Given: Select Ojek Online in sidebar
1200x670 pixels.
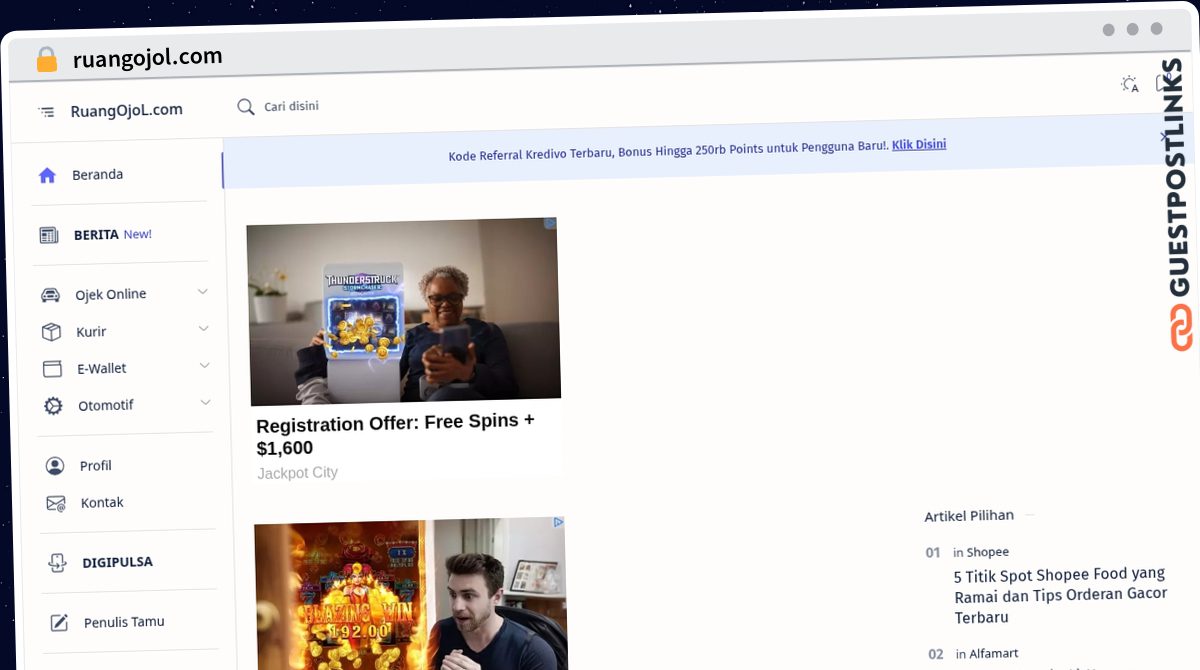Looking at the screenshot, I should (x=111, y=294).
